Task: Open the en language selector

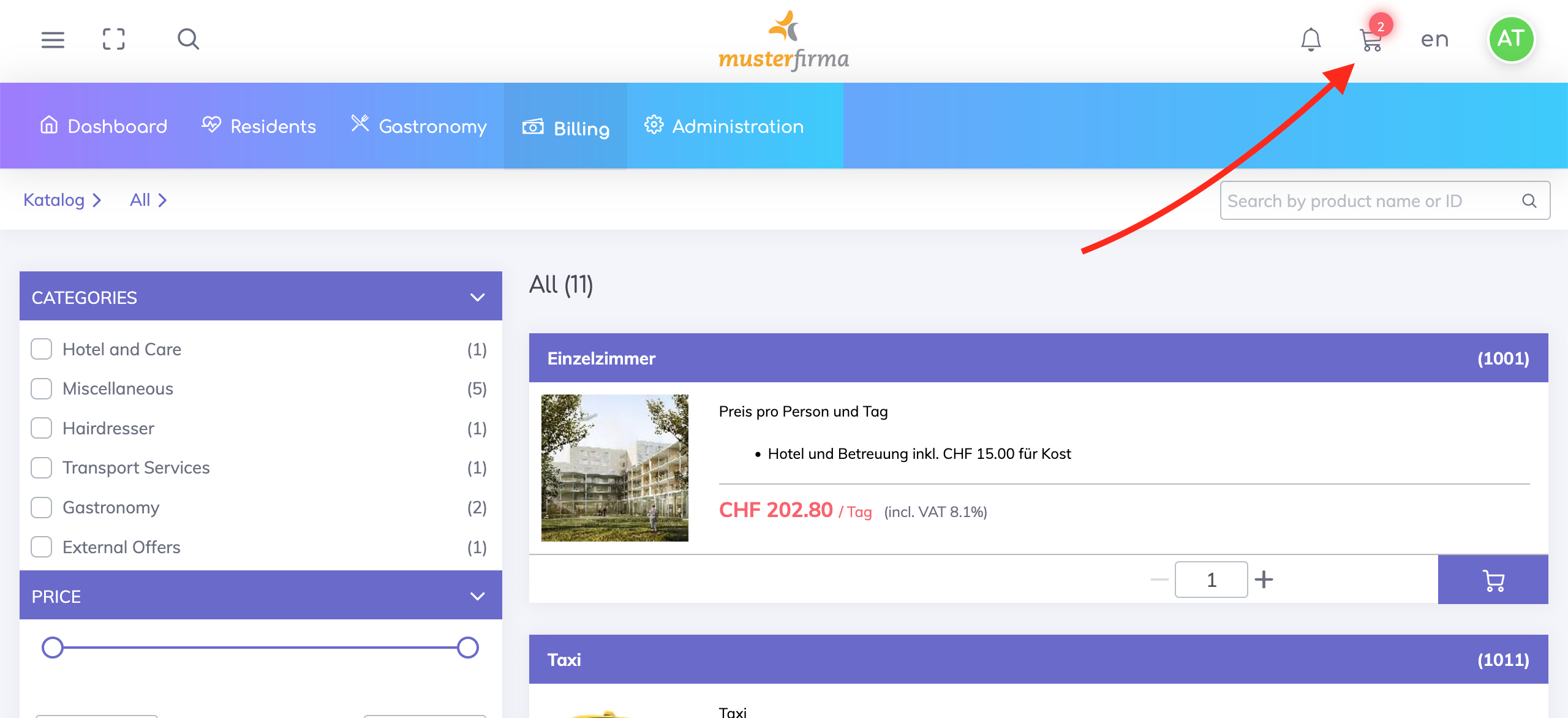Action: (x=1434, y=40)
